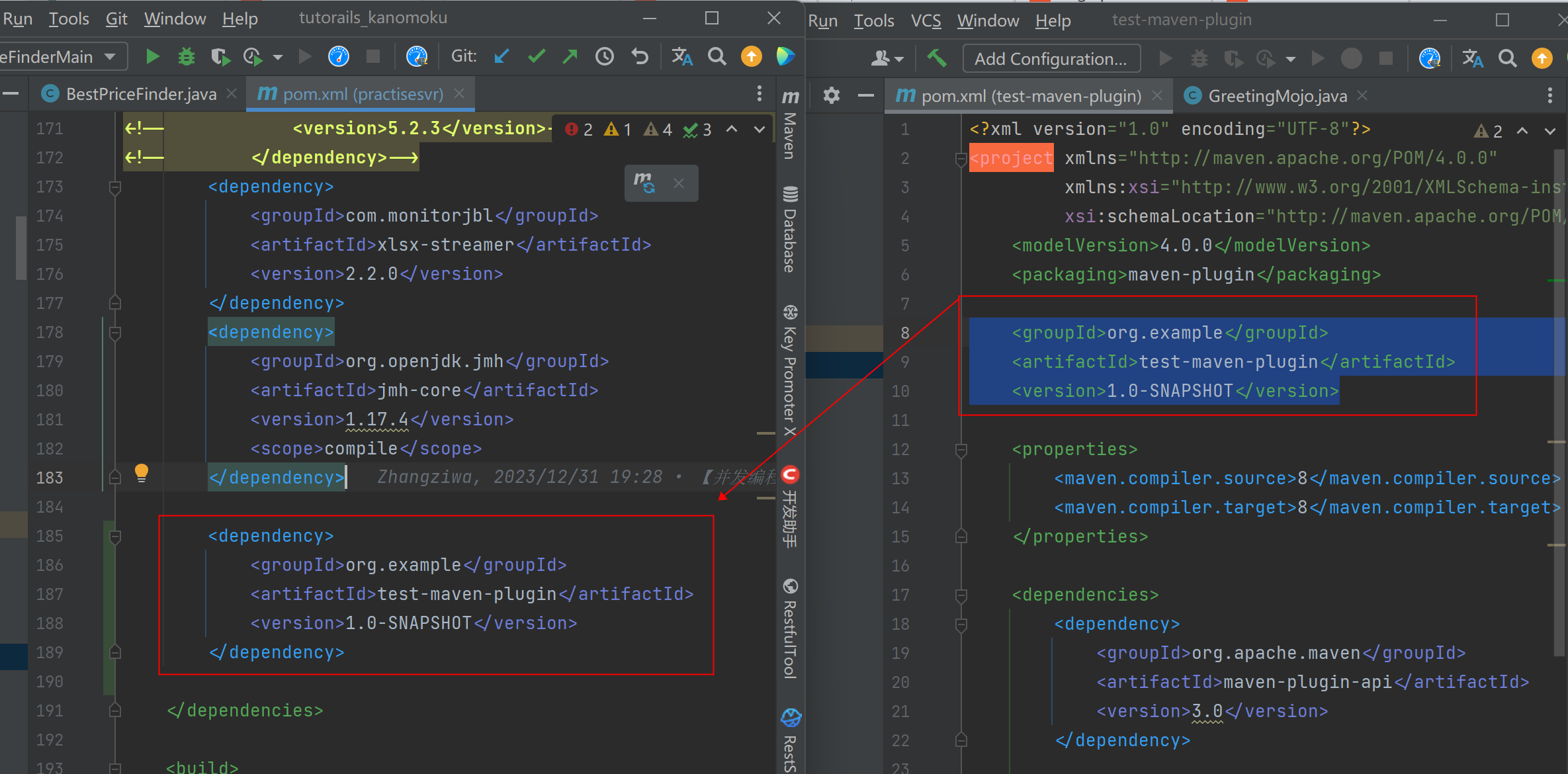The height and width of the screenshot is (774, 1568).
Task: Click the maven-plugin packaging line in test-maven-plugin pom
Action: (1196, 275)
